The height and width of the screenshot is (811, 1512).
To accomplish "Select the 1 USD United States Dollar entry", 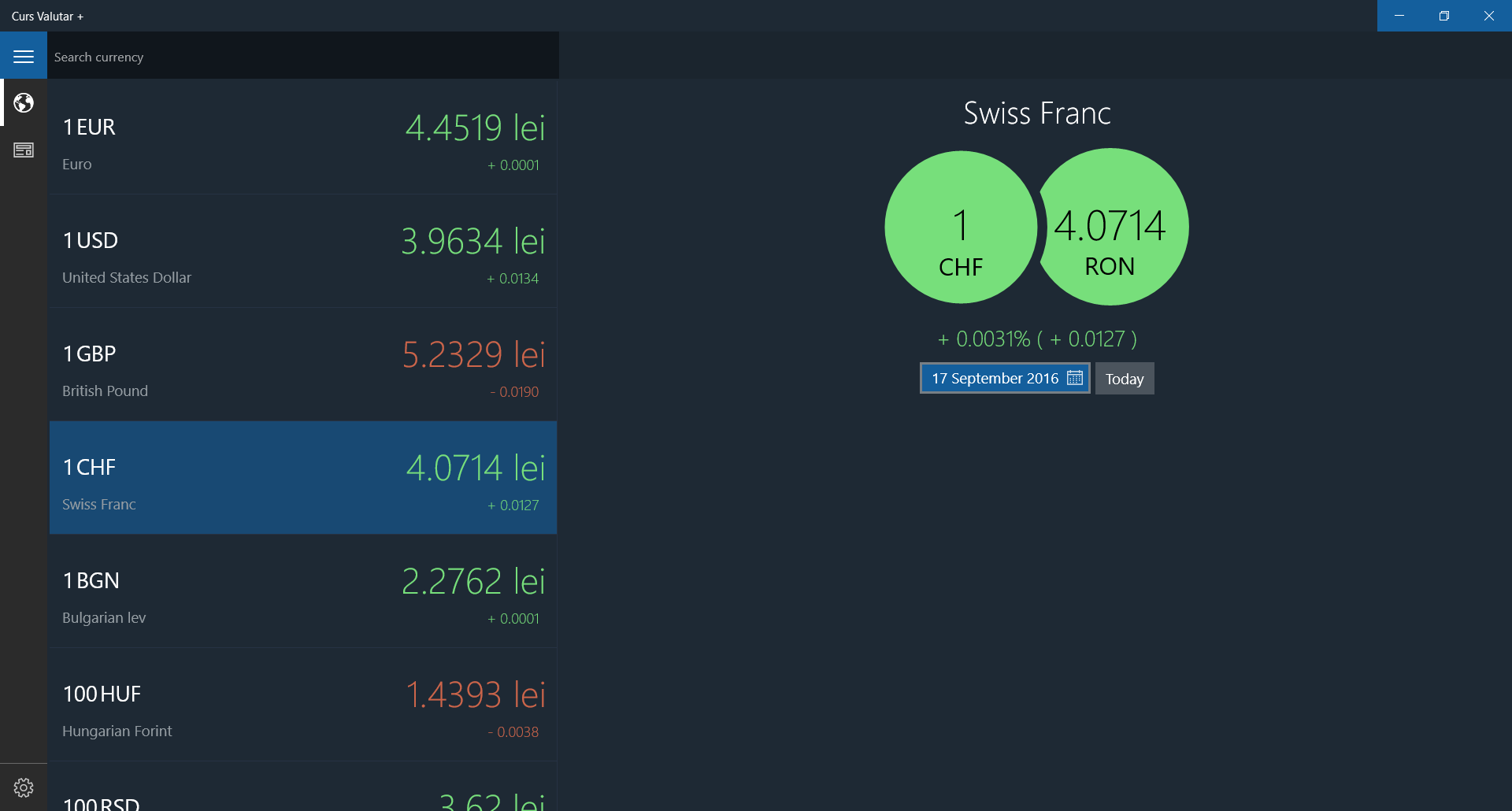I will coord(303,251).
